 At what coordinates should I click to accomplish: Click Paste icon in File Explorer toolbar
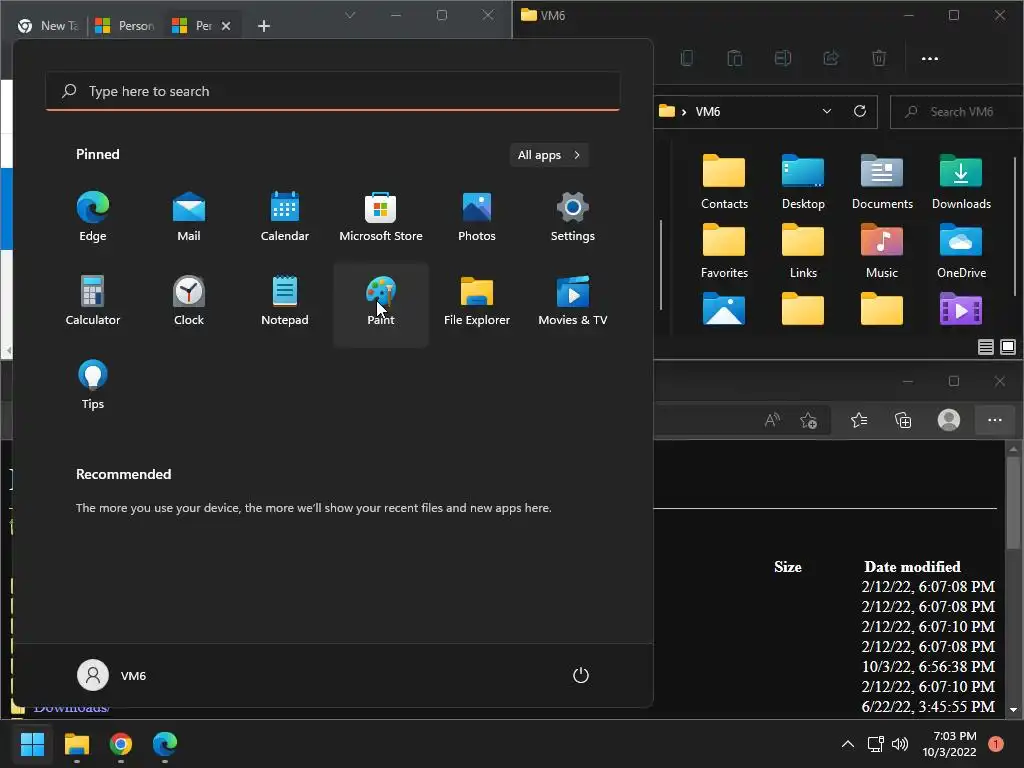(735, 58)
